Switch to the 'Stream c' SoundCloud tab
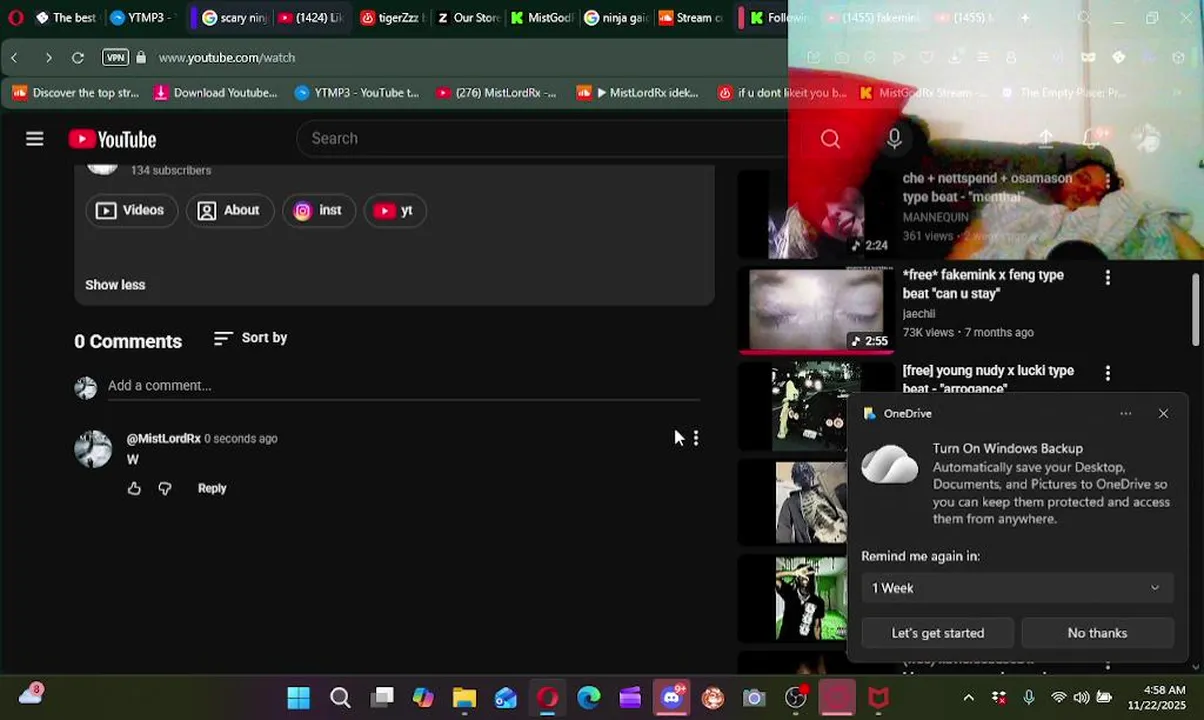This screenshot has width=1204, height=720. coord(692,17)
